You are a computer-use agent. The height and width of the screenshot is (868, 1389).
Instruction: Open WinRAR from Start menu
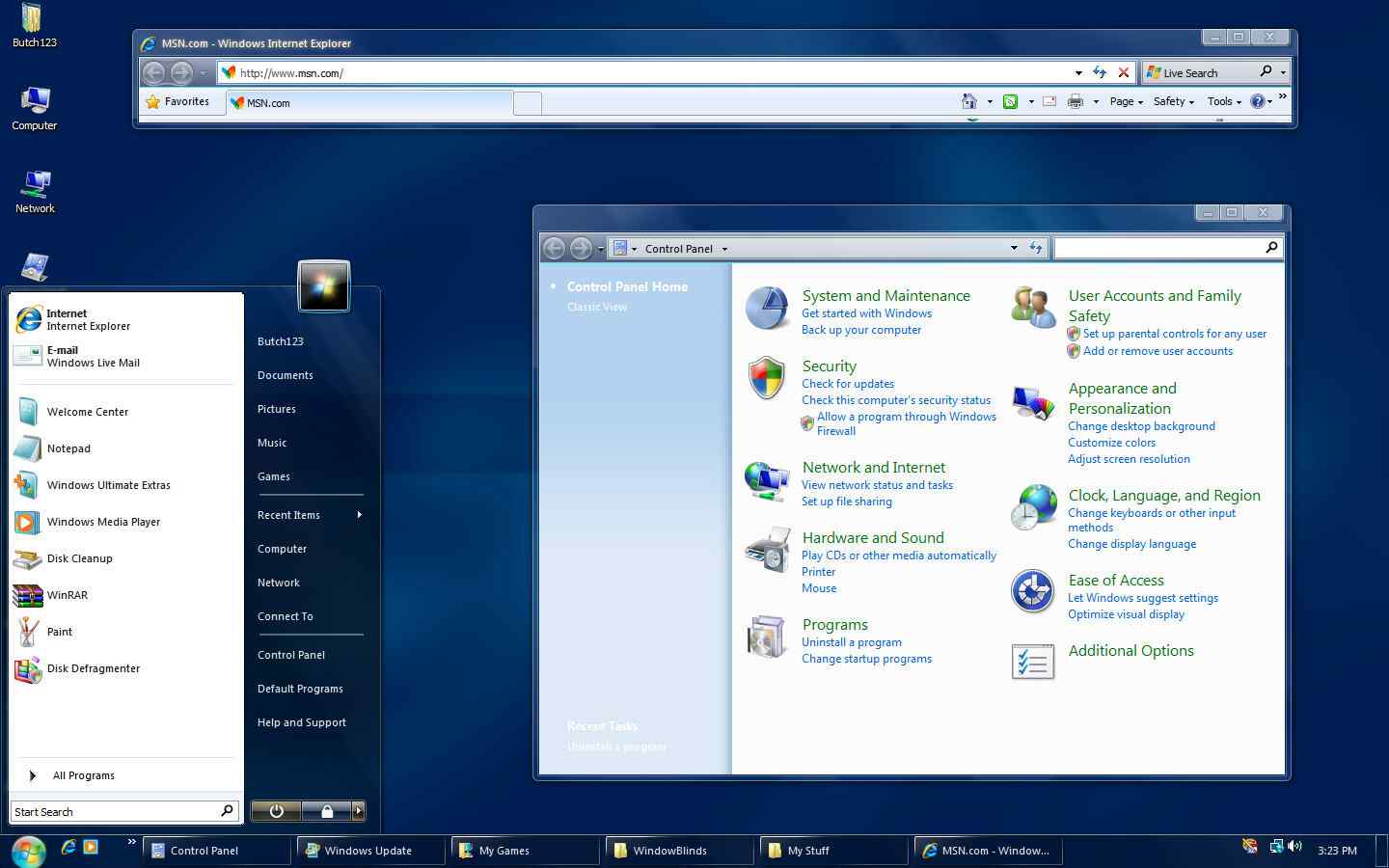(x=124, y=595)
